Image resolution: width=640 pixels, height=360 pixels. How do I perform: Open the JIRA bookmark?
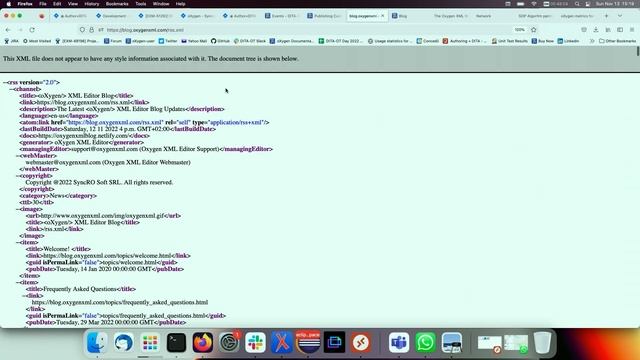(x=12, y=41)
